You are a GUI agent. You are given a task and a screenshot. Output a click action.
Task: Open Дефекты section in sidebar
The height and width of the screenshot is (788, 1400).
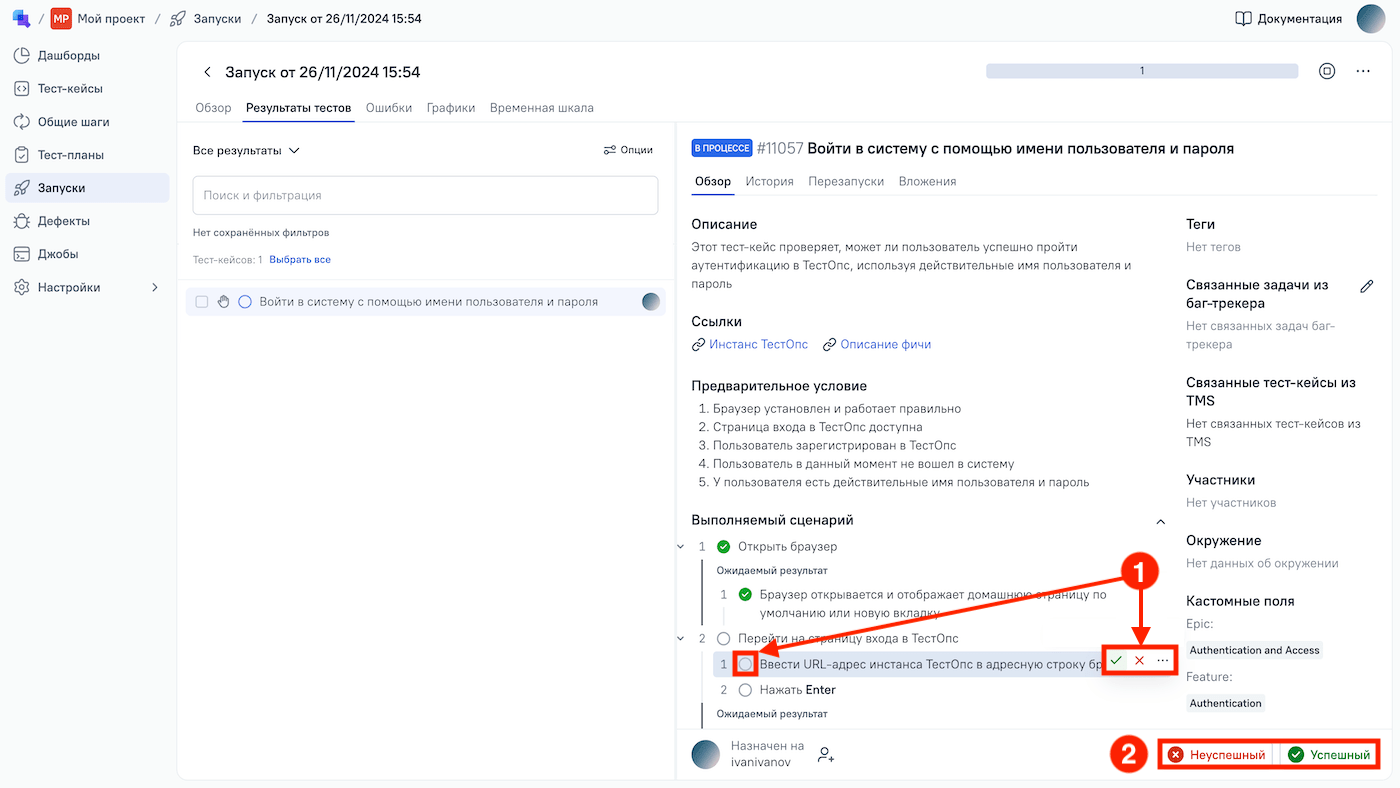(64, 221)
